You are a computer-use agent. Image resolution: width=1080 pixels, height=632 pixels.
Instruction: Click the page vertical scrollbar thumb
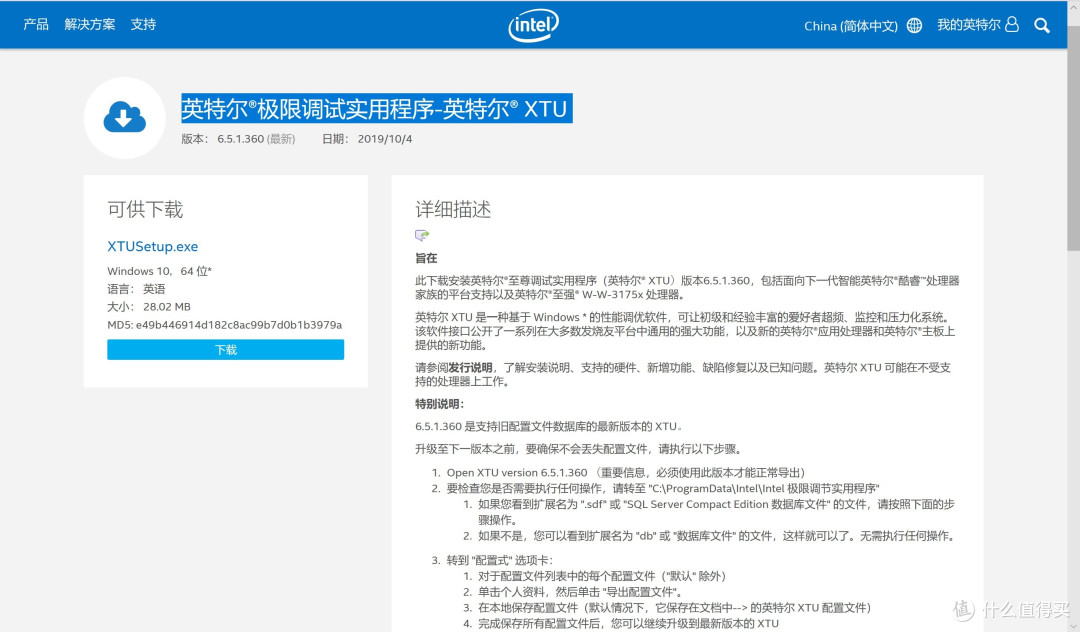tap(1073, 138)
